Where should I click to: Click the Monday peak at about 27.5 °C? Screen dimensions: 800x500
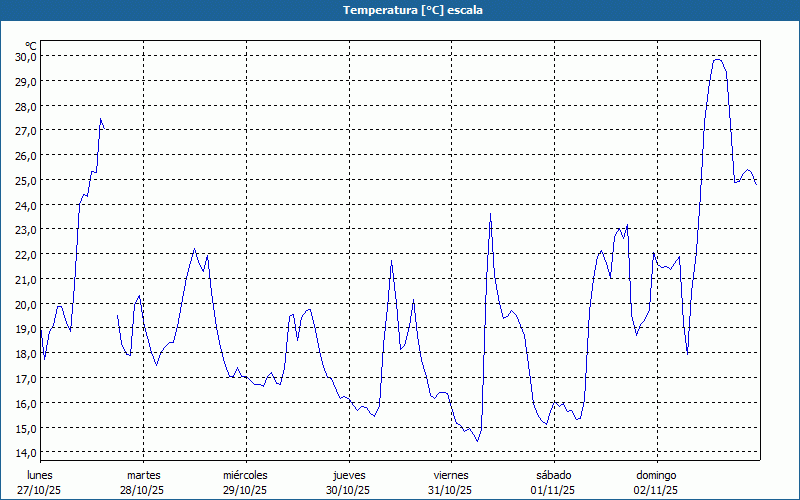(101, 119)
